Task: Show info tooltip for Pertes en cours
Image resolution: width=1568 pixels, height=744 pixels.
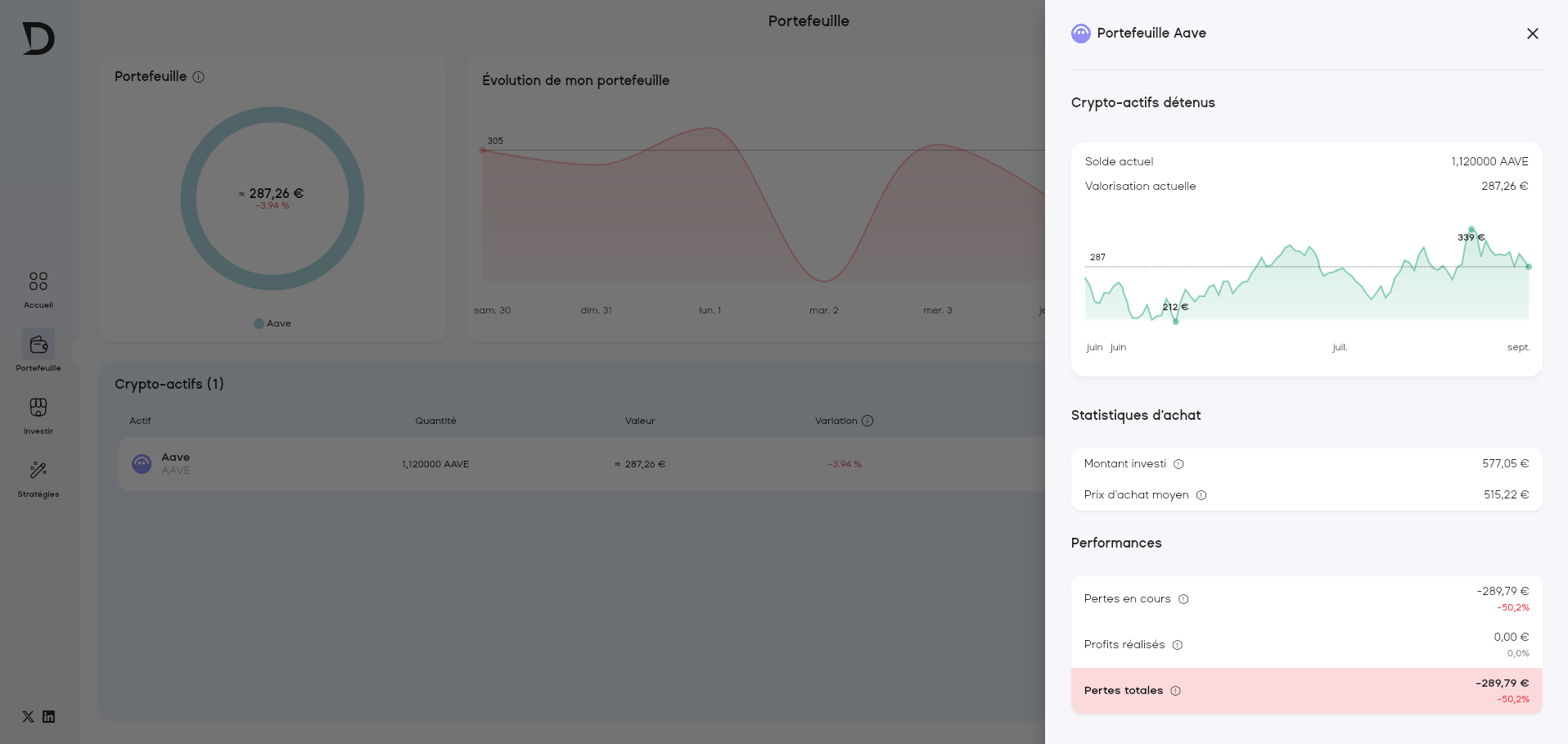Action: [1183, 599]
